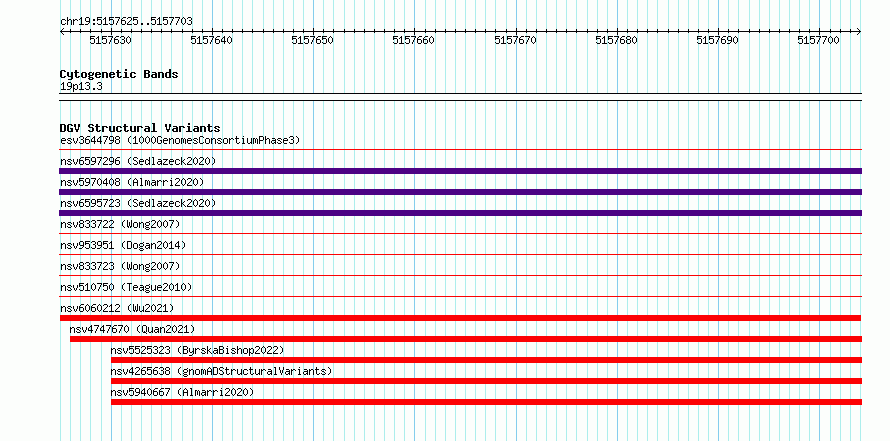Open nsv5940667 (Almarri2020) label
This screenshot has width=890, height=441.
click(x=182, y=392)
